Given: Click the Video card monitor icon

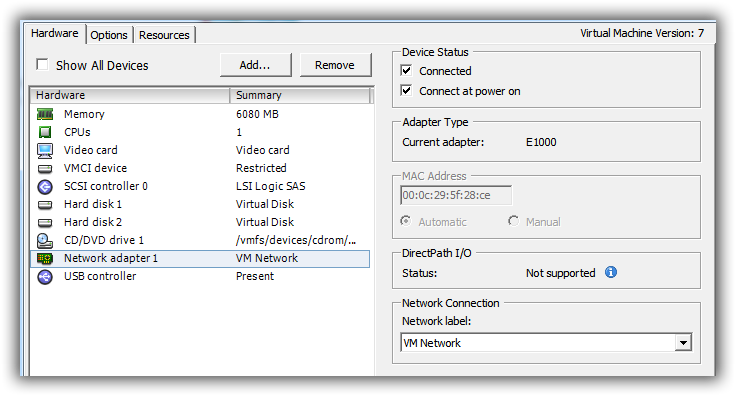Looking at the screenshot, I should point(45,150).
